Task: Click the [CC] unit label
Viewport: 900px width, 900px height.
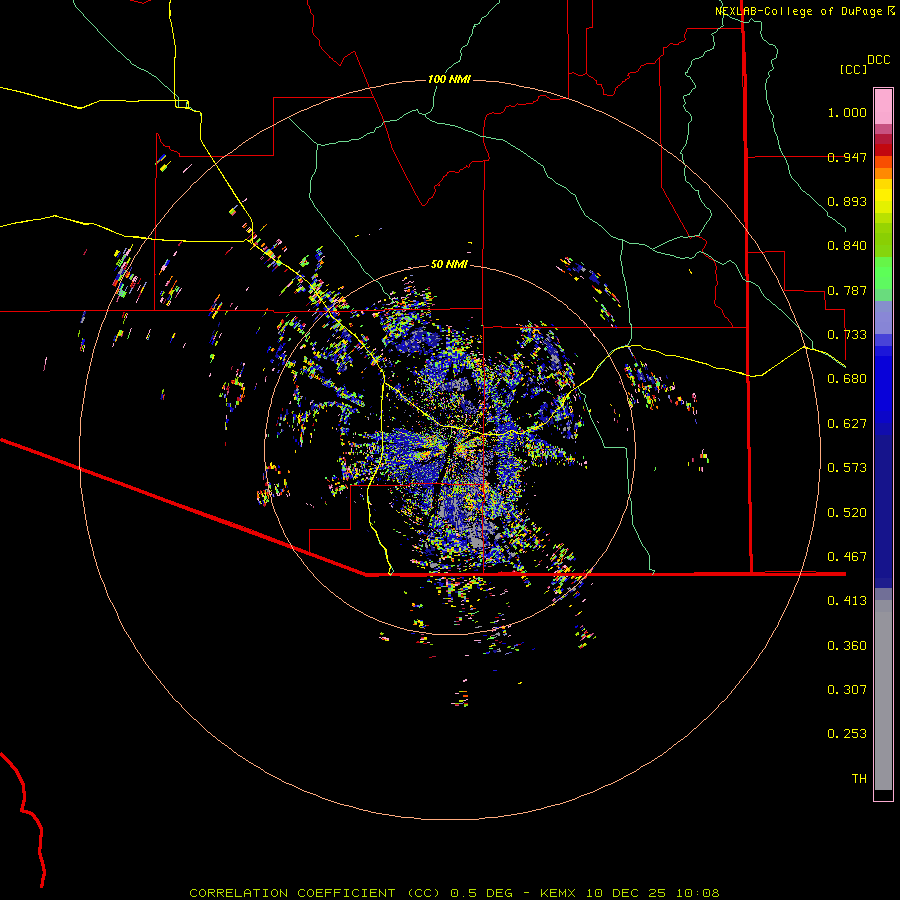Action: (853, 69)
